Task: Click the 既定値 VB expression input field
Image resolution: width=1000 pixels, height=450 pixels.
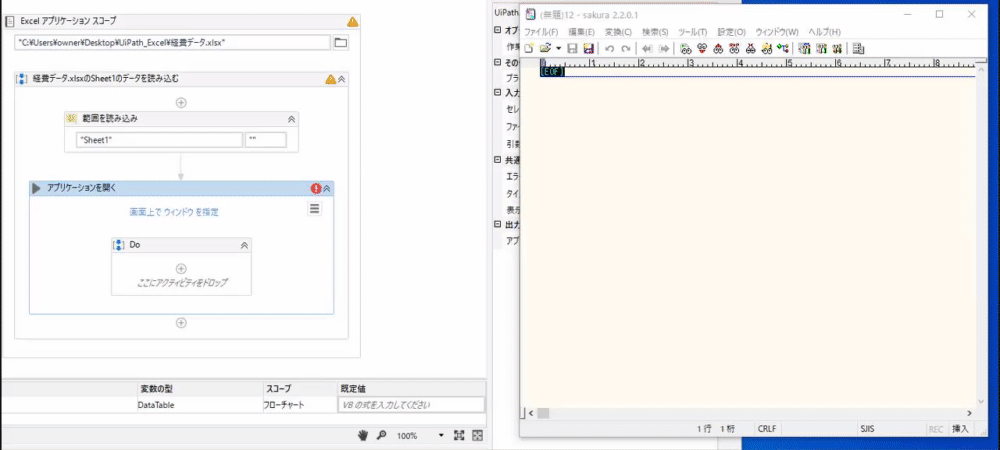Action: (x=411, y=405)
